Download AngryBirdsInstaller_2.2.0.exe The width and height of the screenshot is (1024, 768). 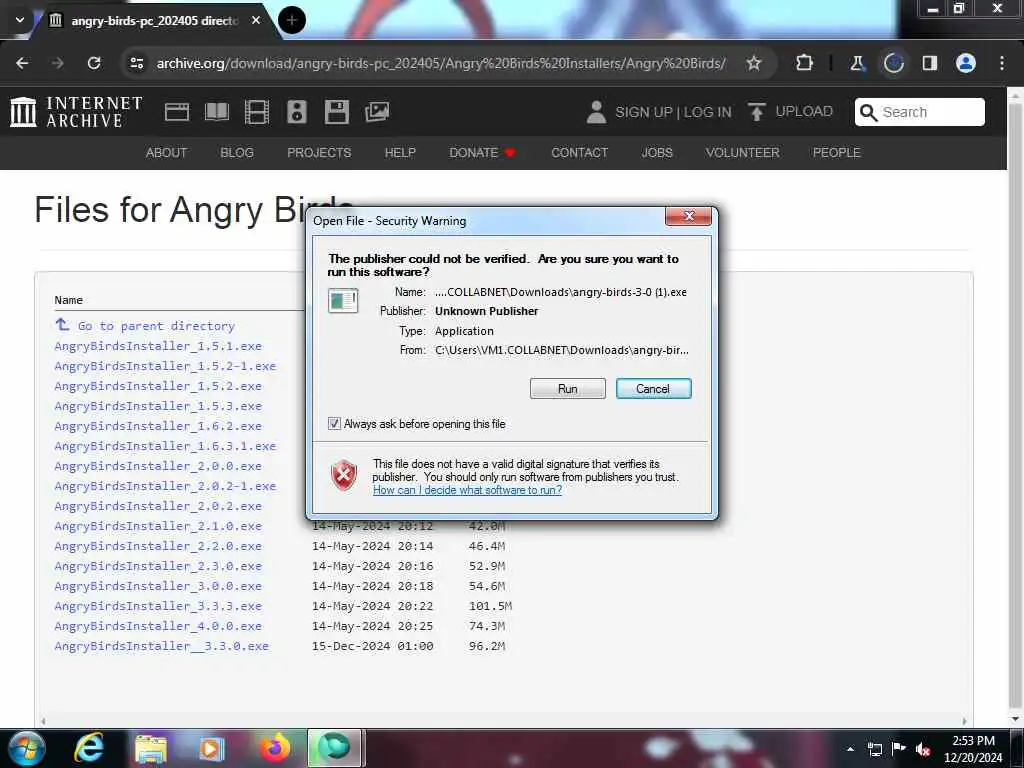pyautogui.click(x=158, y=546)
